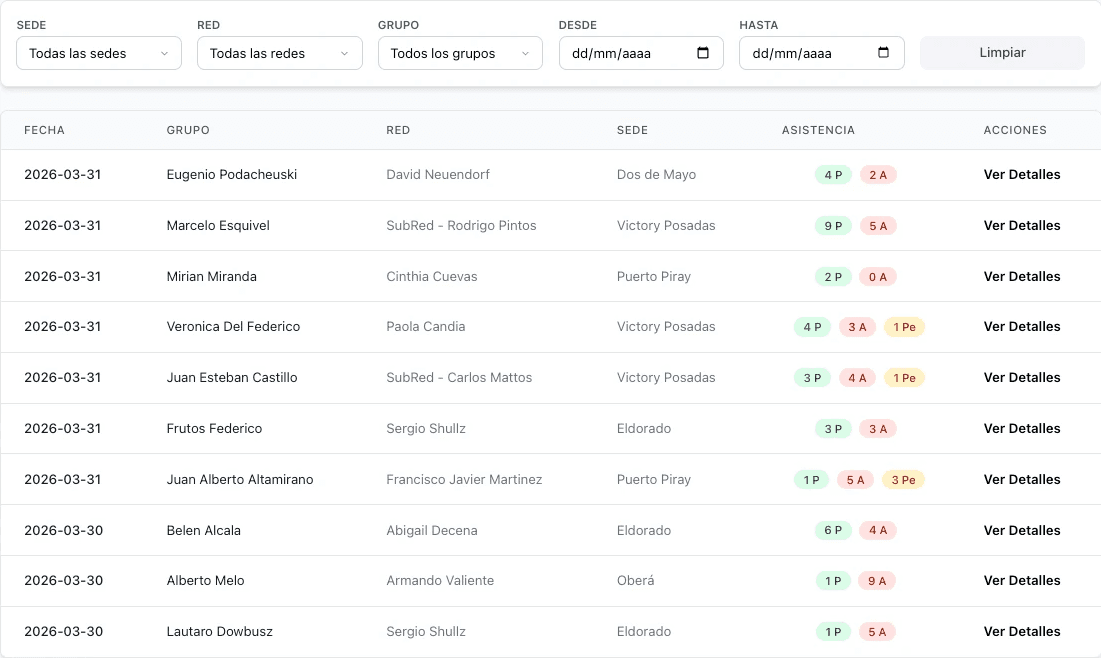Click the "3 Pe" badge in Juan Alberto Altamirano's row
The width and height of the screenshot is (1101, 658).
pos(903,479)
